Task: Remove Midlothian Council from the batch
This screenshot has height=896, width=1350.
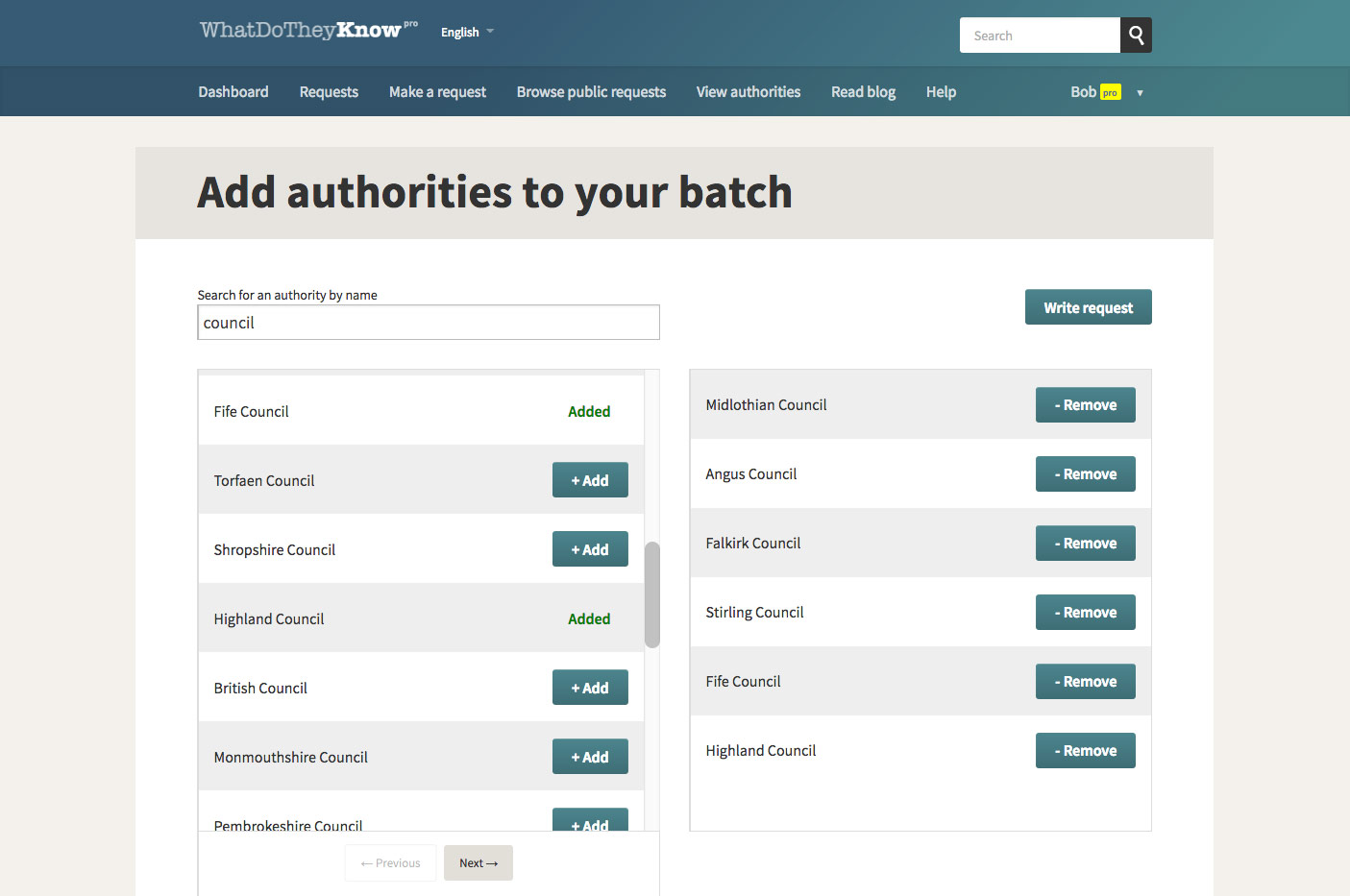Action: pyautogui.click(x=1085, y=405)
